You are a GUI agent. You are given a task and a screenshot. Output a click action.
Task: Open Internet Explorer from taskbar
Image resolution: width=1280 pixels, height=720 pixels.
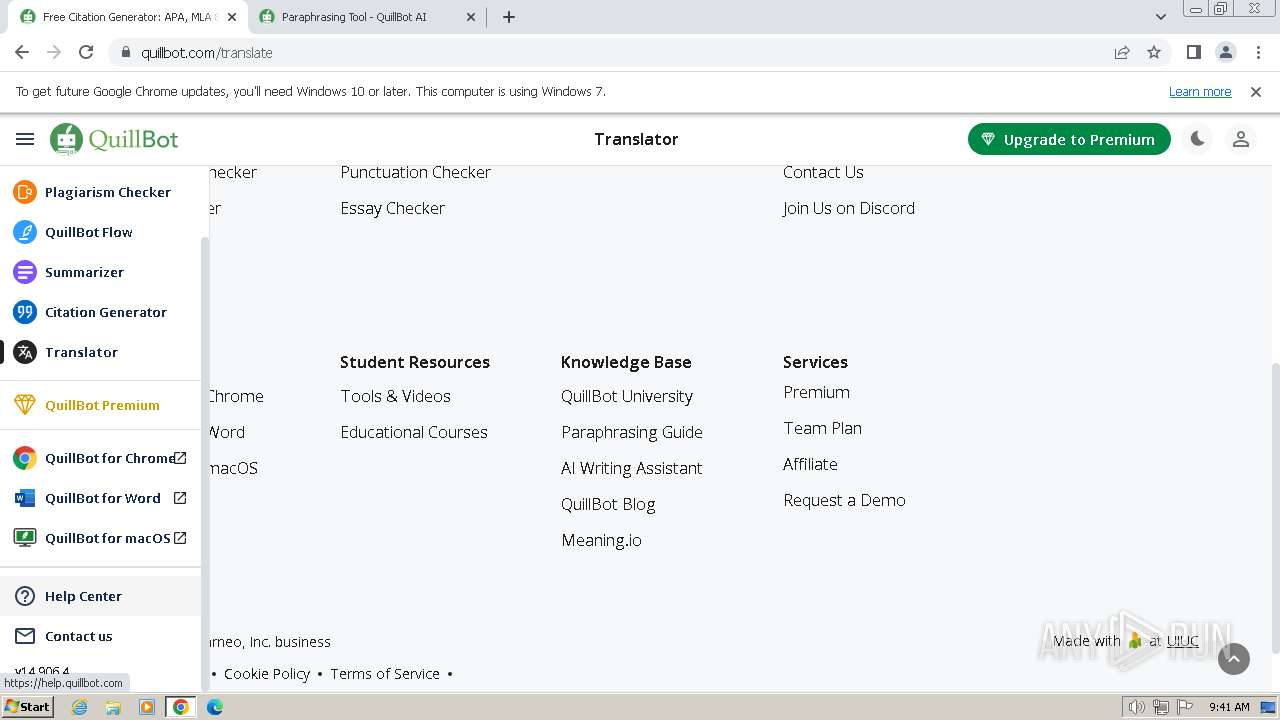pyautogui.click(x=80, y=707)
